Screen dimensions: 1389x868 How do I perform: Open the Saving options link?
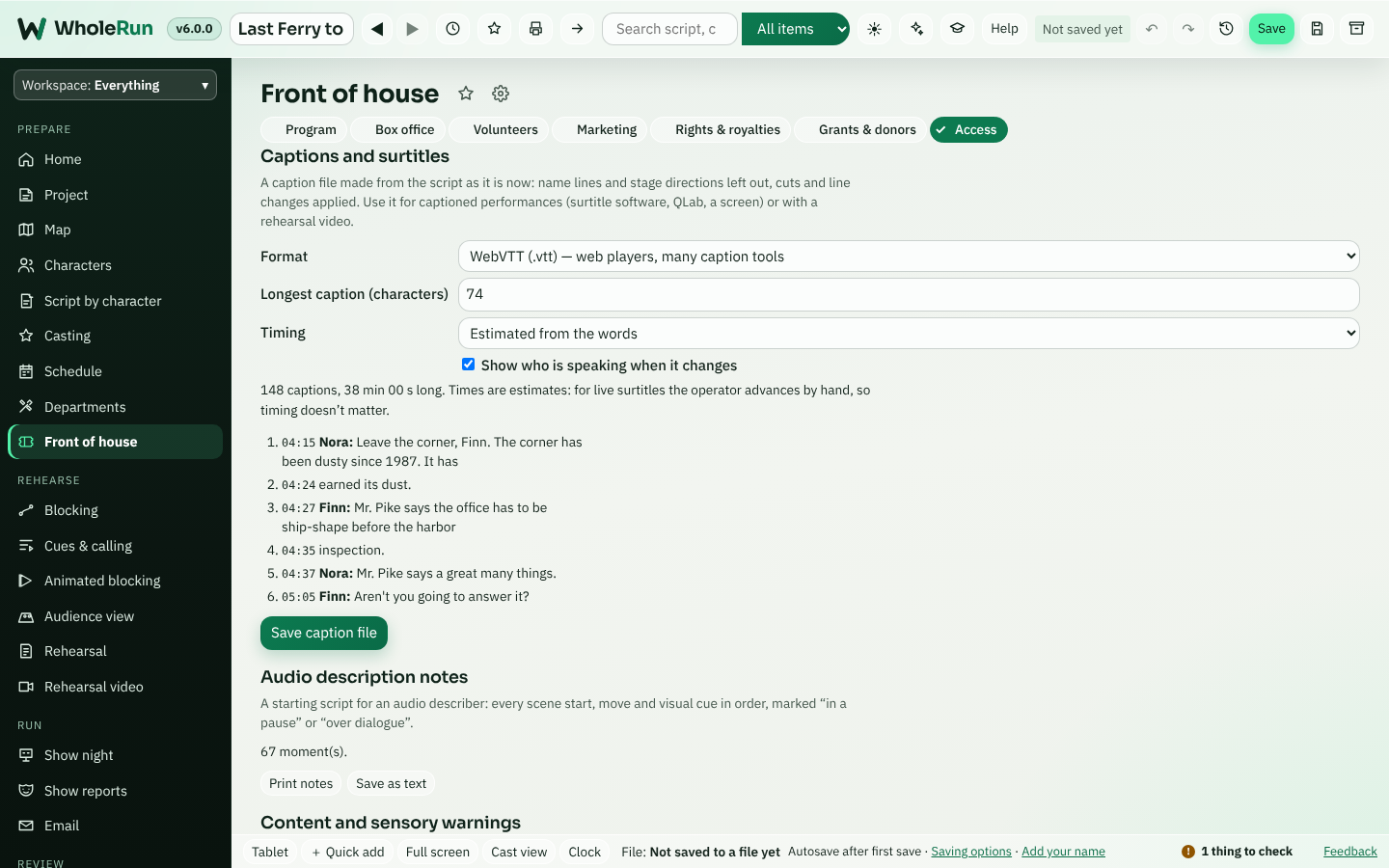pyautogui.click(x=971, y=852)
